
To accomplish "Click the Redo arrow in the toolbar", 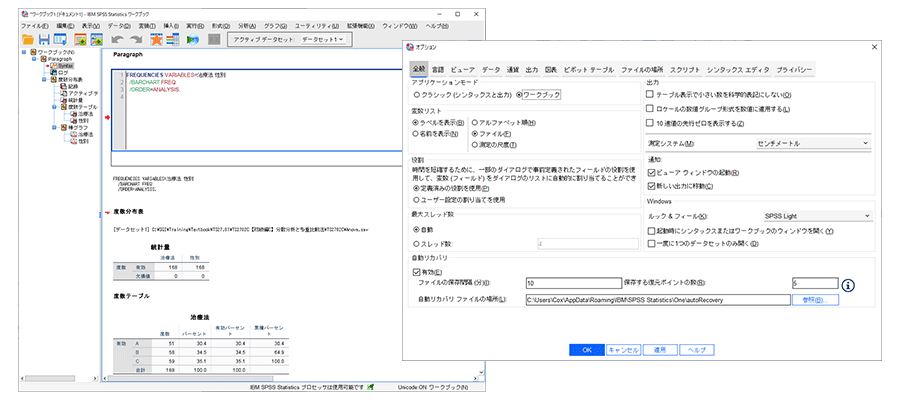I will 136,40.
